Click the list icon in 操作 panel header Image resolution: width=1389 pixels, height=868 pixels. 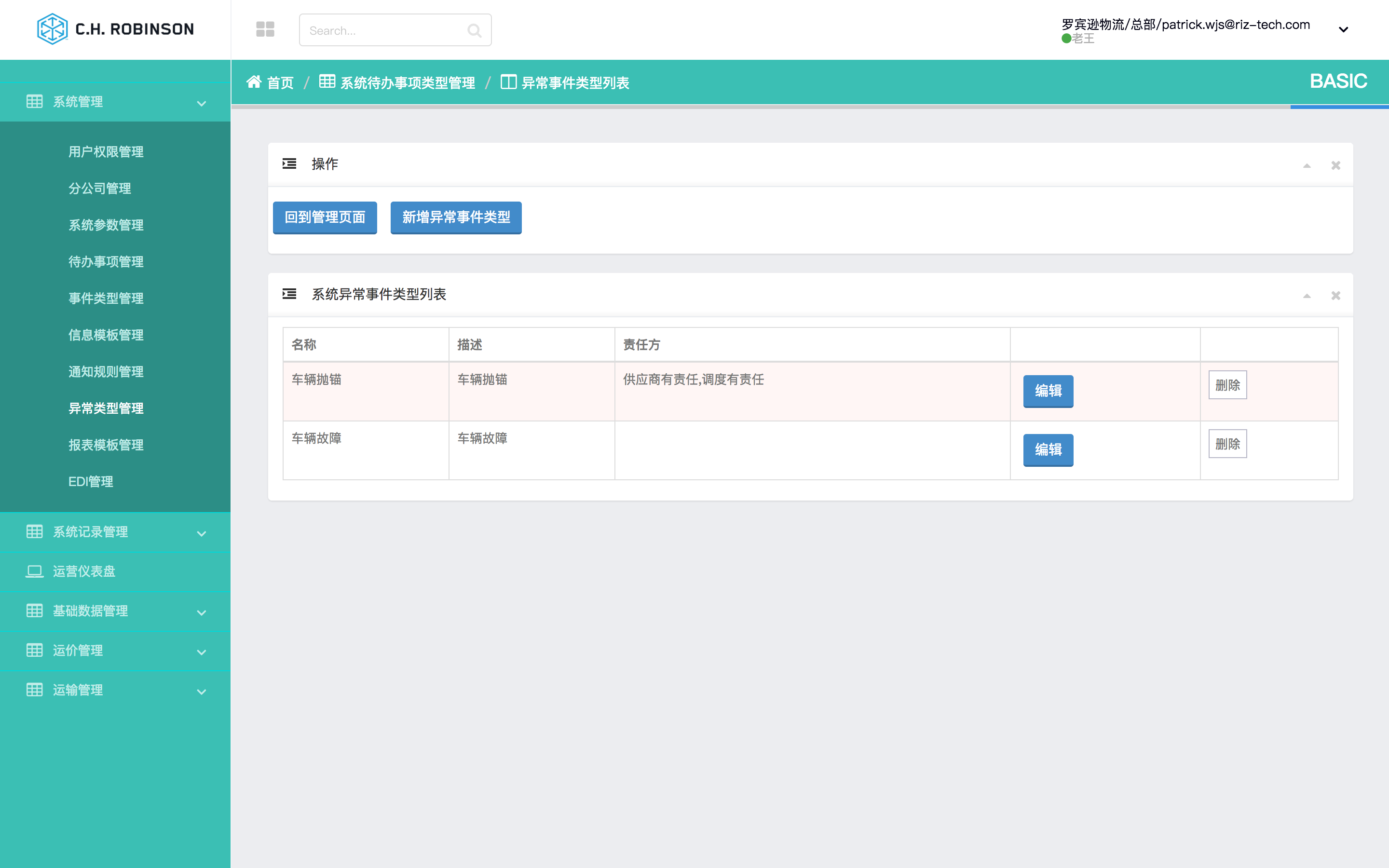pyautogui.click(x=289, y=164)
